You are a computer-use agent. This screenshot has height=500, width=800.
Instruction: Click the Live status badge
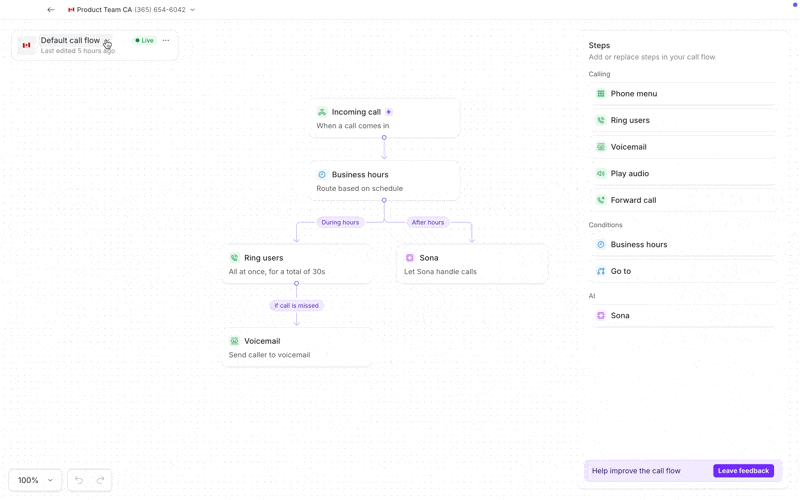[144, 40]
